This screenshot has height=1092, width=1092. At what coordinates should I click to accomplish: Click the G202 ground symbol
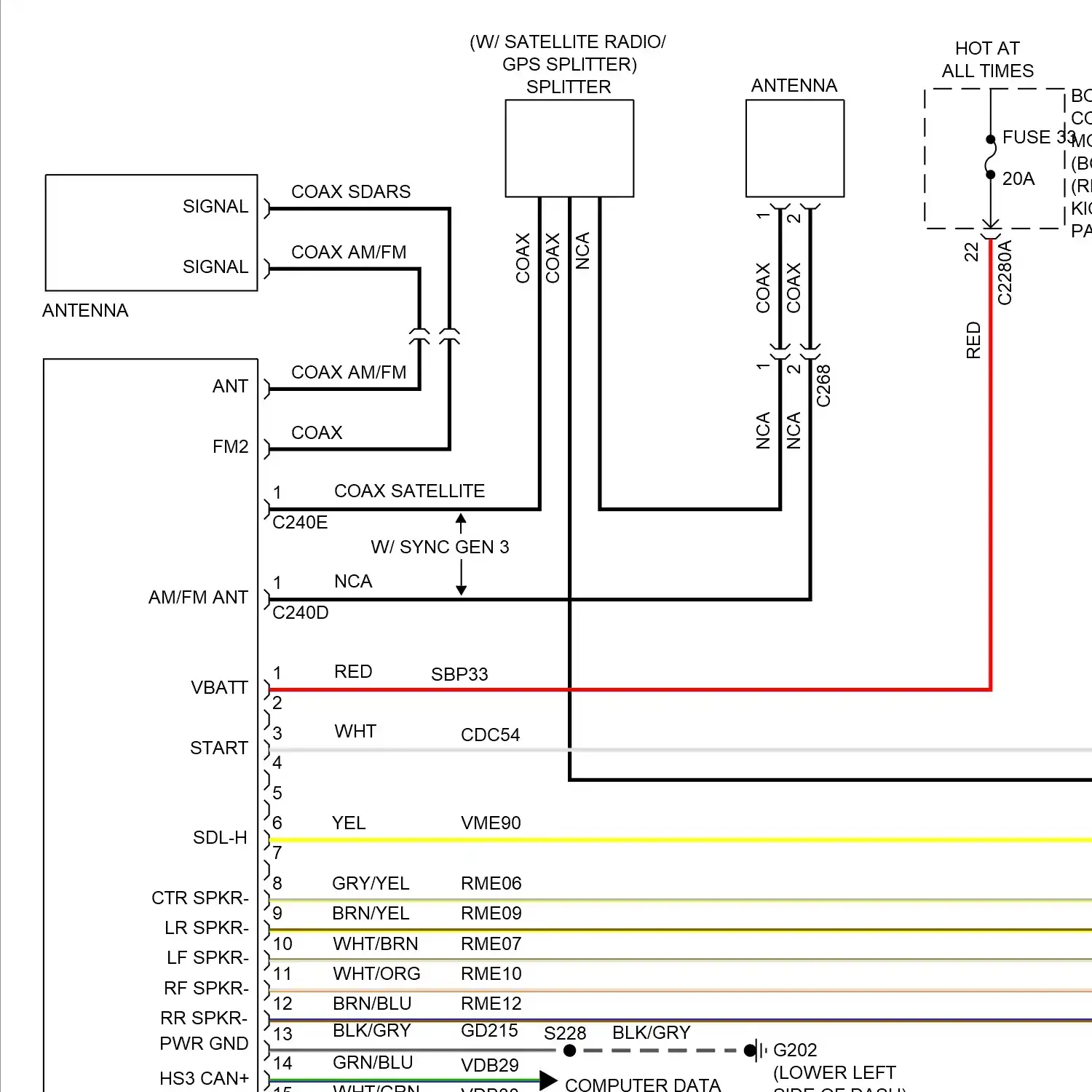tap(756, 1051)
